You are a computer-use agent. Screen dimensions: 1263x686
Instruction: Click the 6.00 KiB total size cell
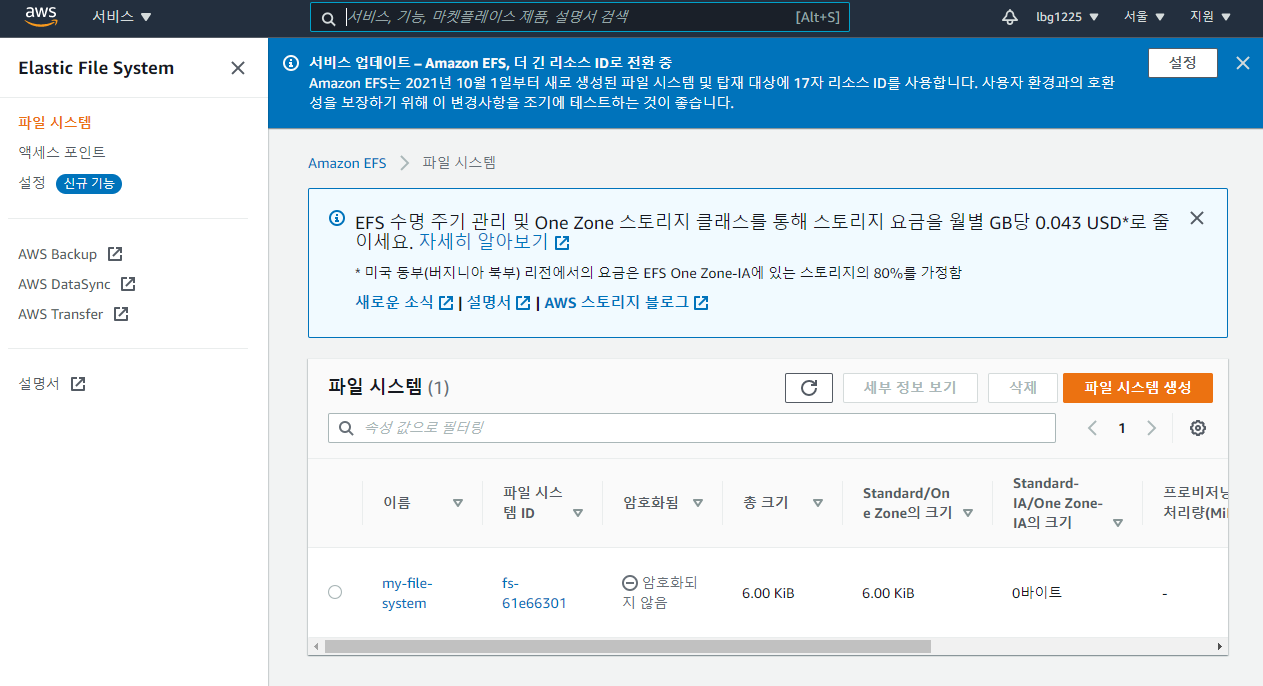tap(768, 593)
